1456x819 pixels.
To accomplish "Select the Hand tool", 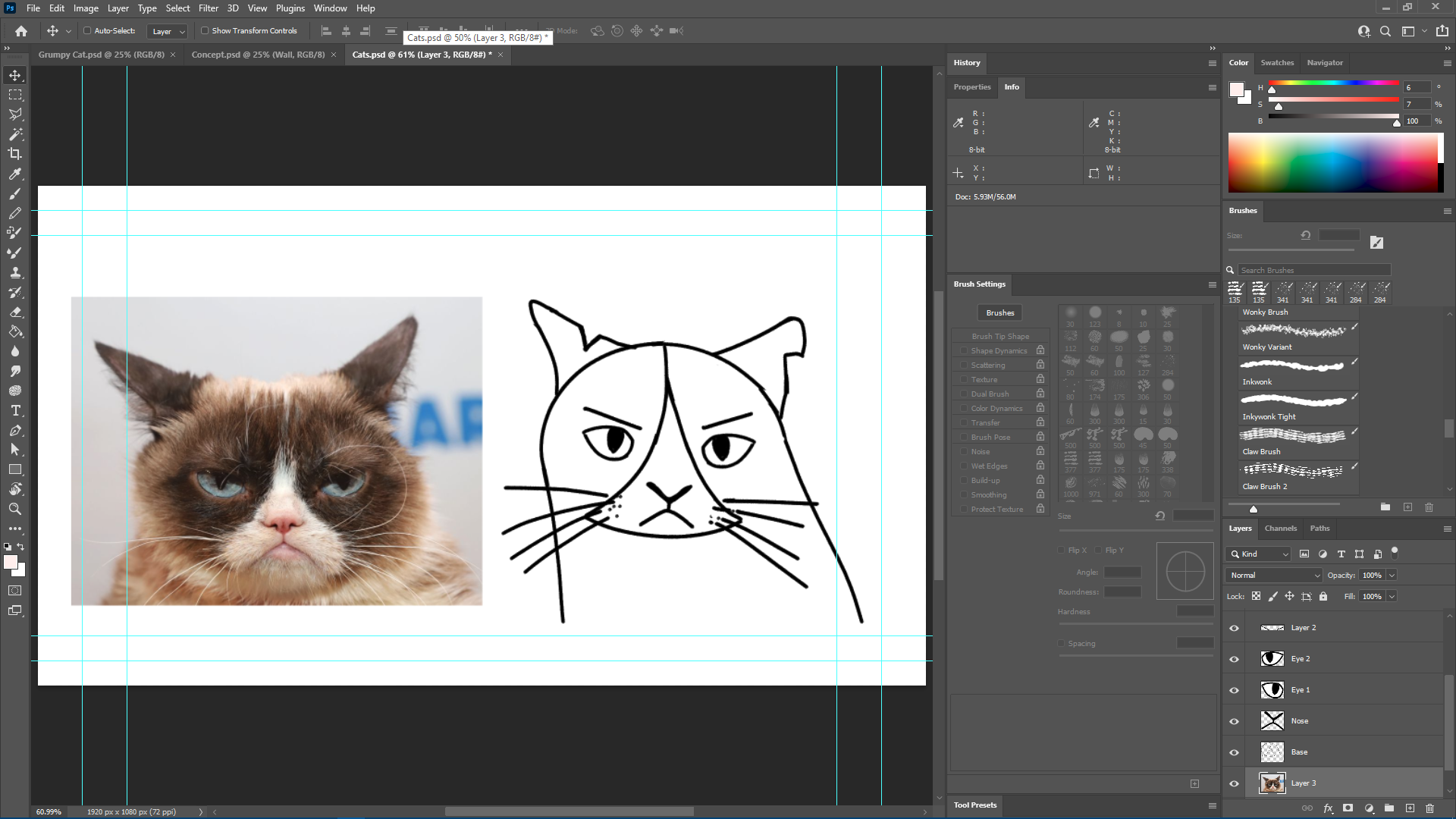I will pyautogui.click(x=15, y=489).
